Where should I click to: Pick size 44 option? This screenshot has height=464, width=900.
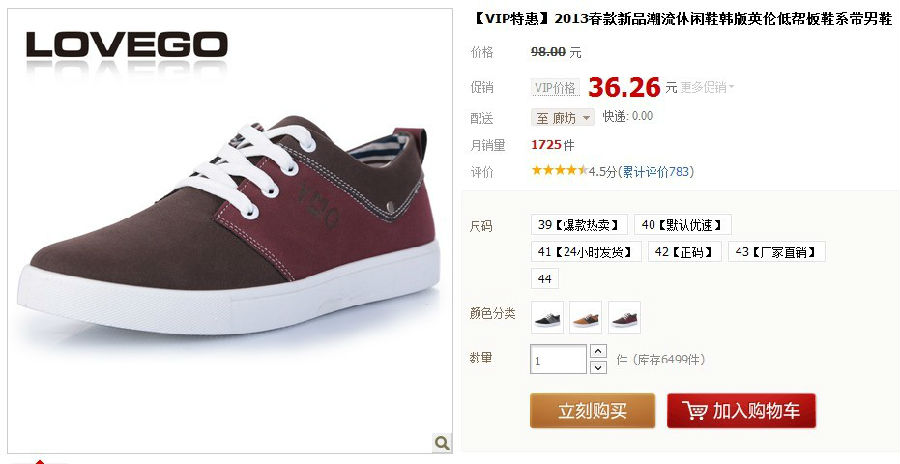click(545, 279)
